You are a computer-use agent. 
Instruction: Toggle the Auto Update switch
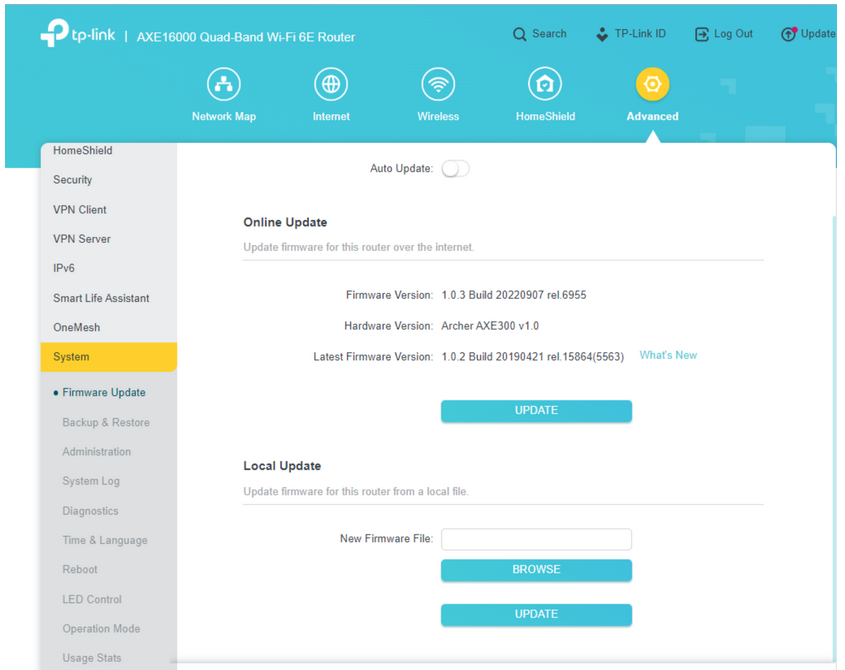pyautogui.click(x=455, y=169)
